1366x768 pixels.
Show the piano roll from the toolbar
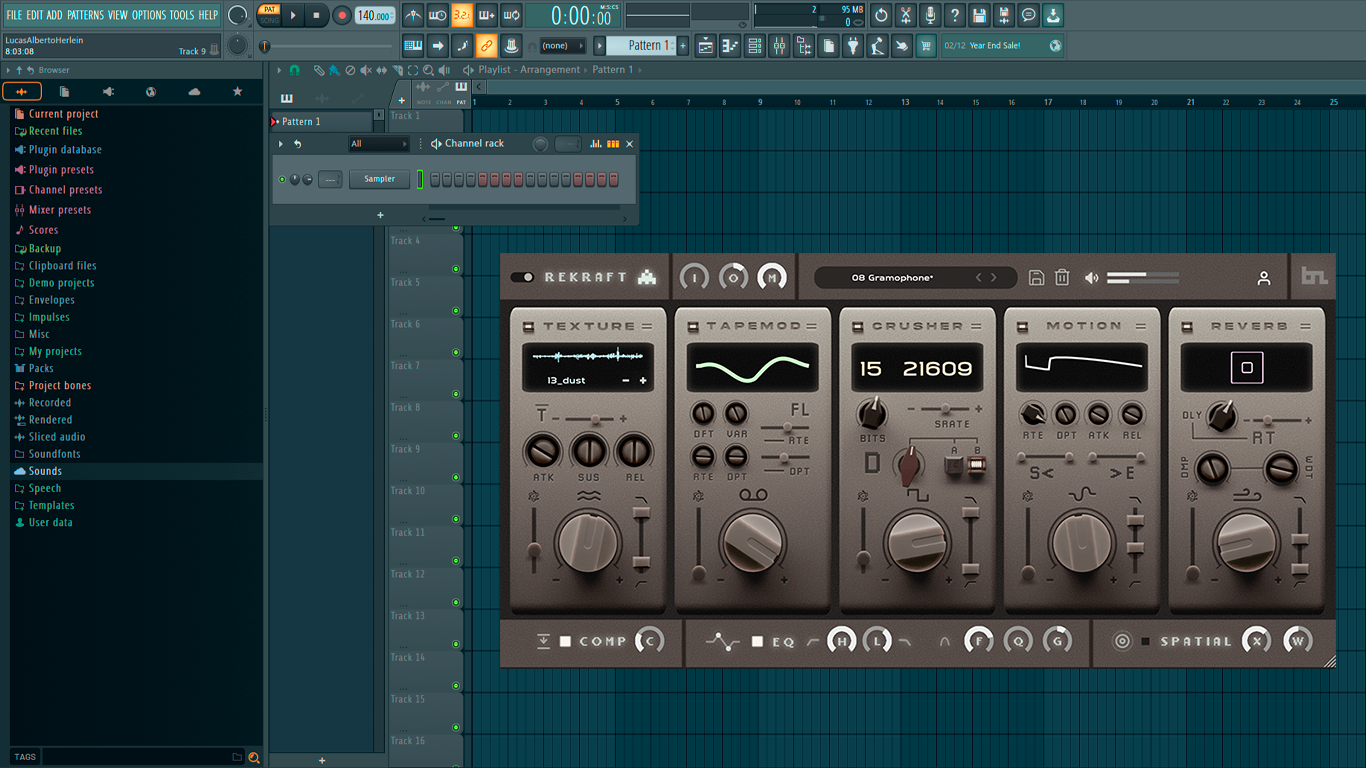[730, 46]
